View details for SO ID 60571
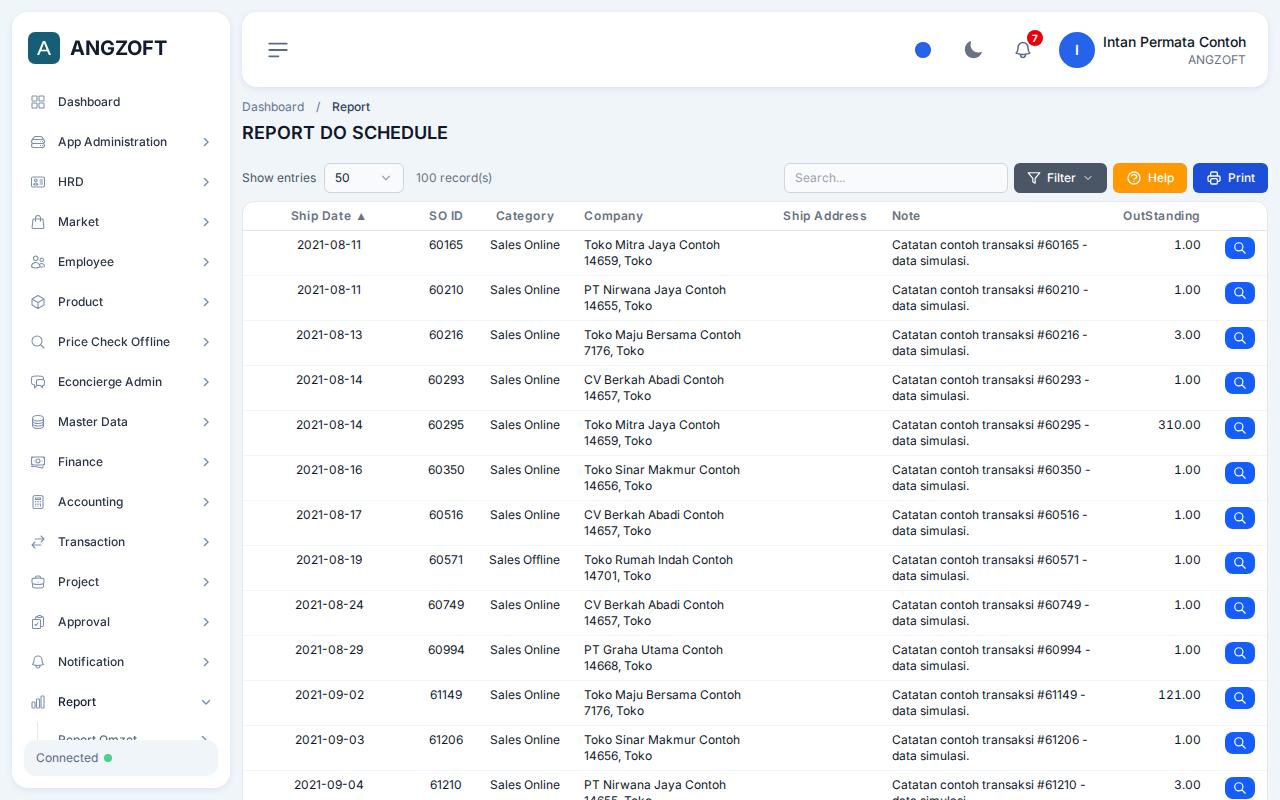Screen dimensions: 1280x800 tap(1240, 563)
